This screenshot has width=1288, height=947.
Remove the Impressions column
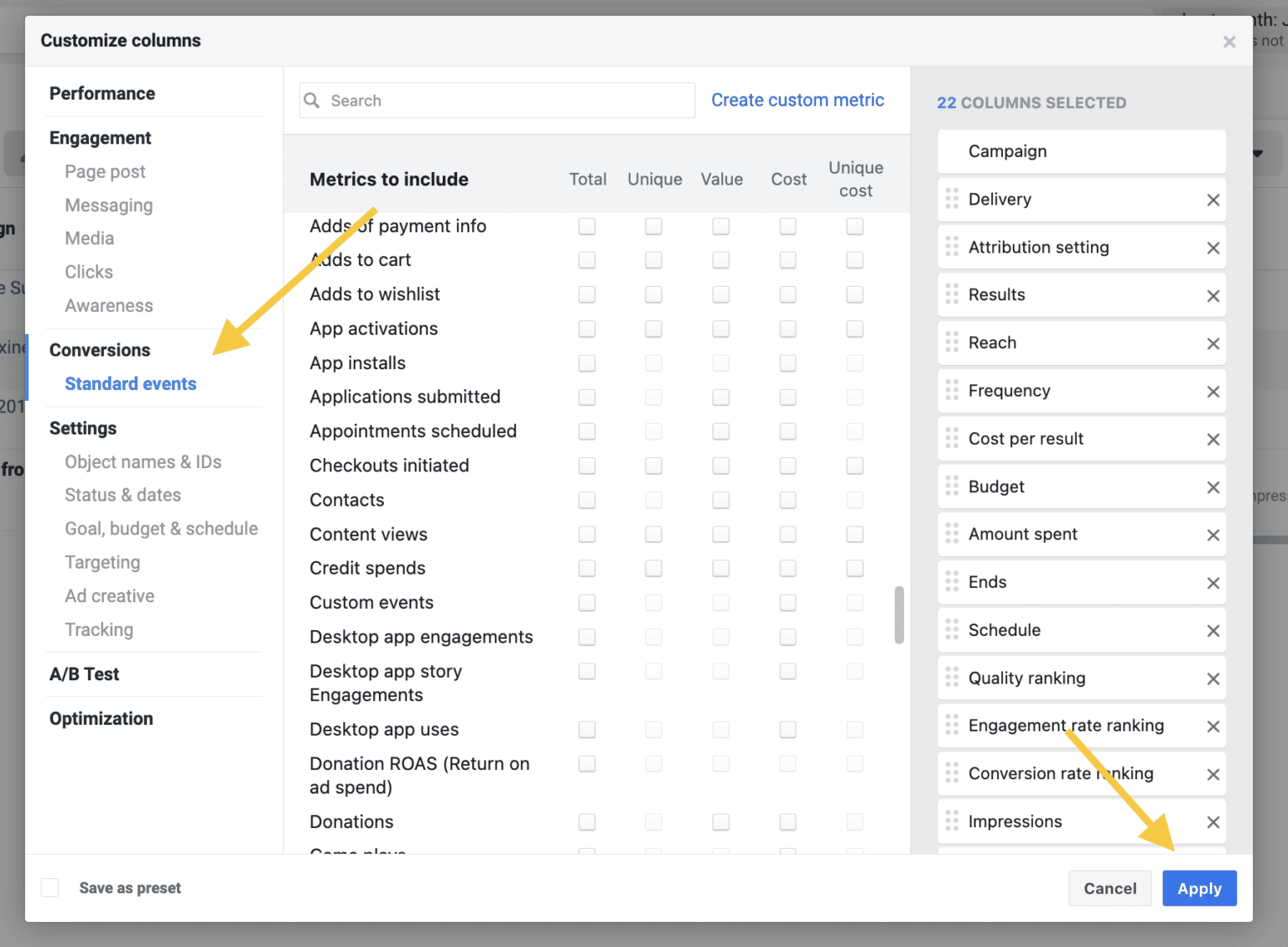pyautogui.click(x=1213, y=822)
